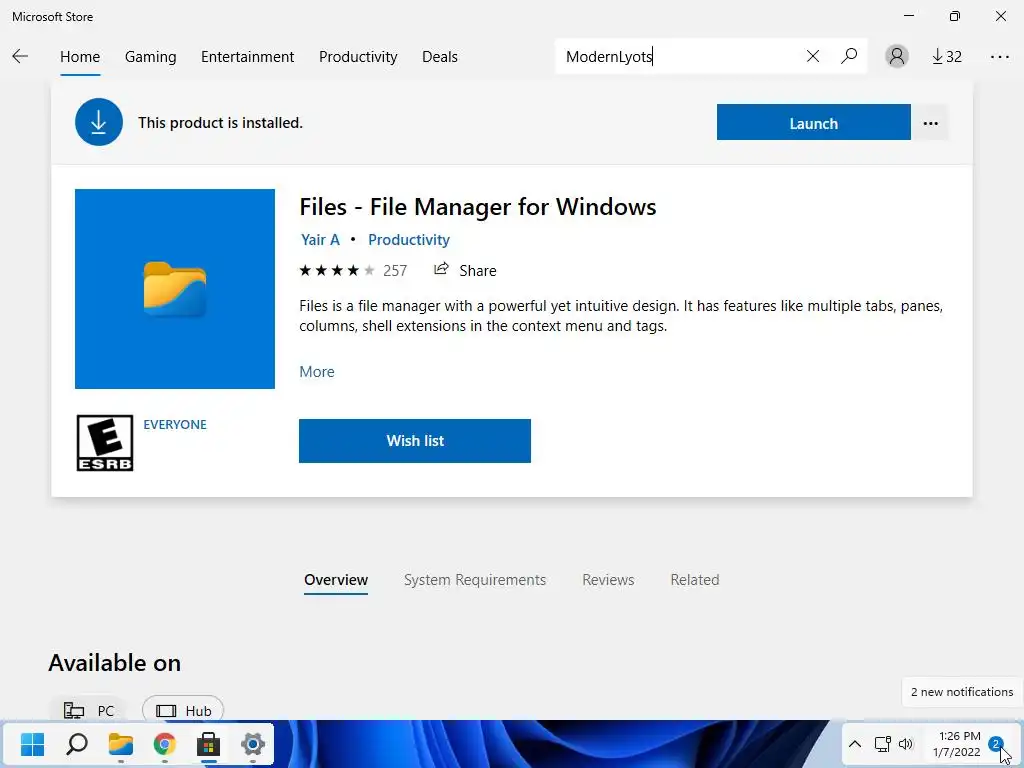This screenshot has height=768, width=1024.
Task: Show hidden tray icons chevron
Action: [854, 744]
